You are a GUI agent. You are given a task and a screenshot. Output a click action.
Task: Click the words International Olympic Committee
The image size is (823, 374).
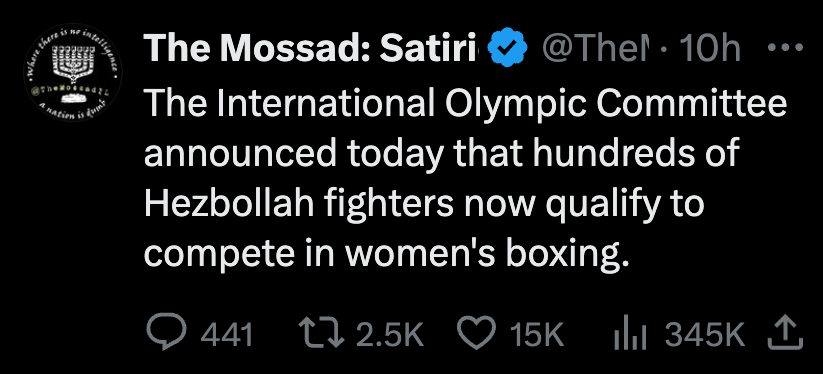[503, 103]
